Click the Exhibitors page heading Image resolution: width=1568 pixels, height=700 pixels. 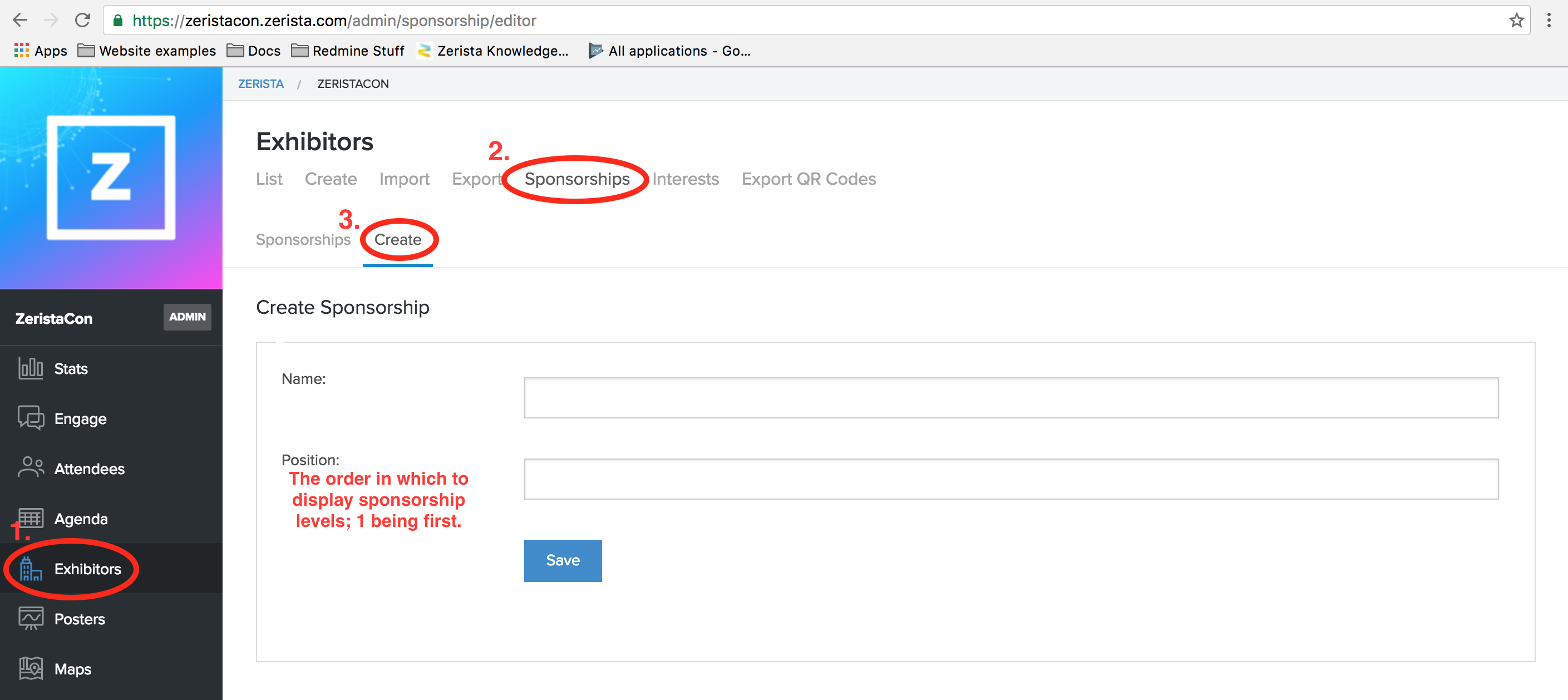(x=315, y=141)
